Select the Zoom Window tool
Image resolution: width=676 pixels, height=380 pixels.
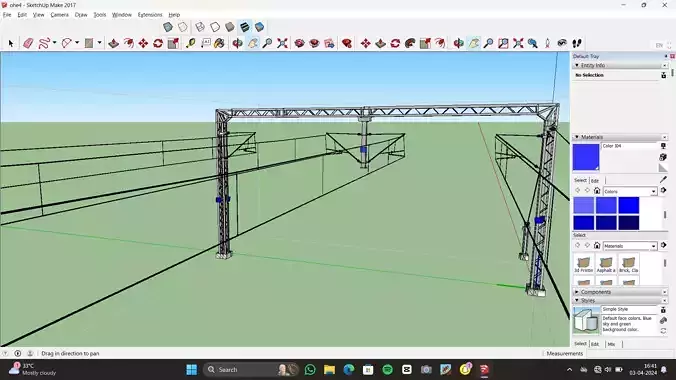tap(503, 43)
